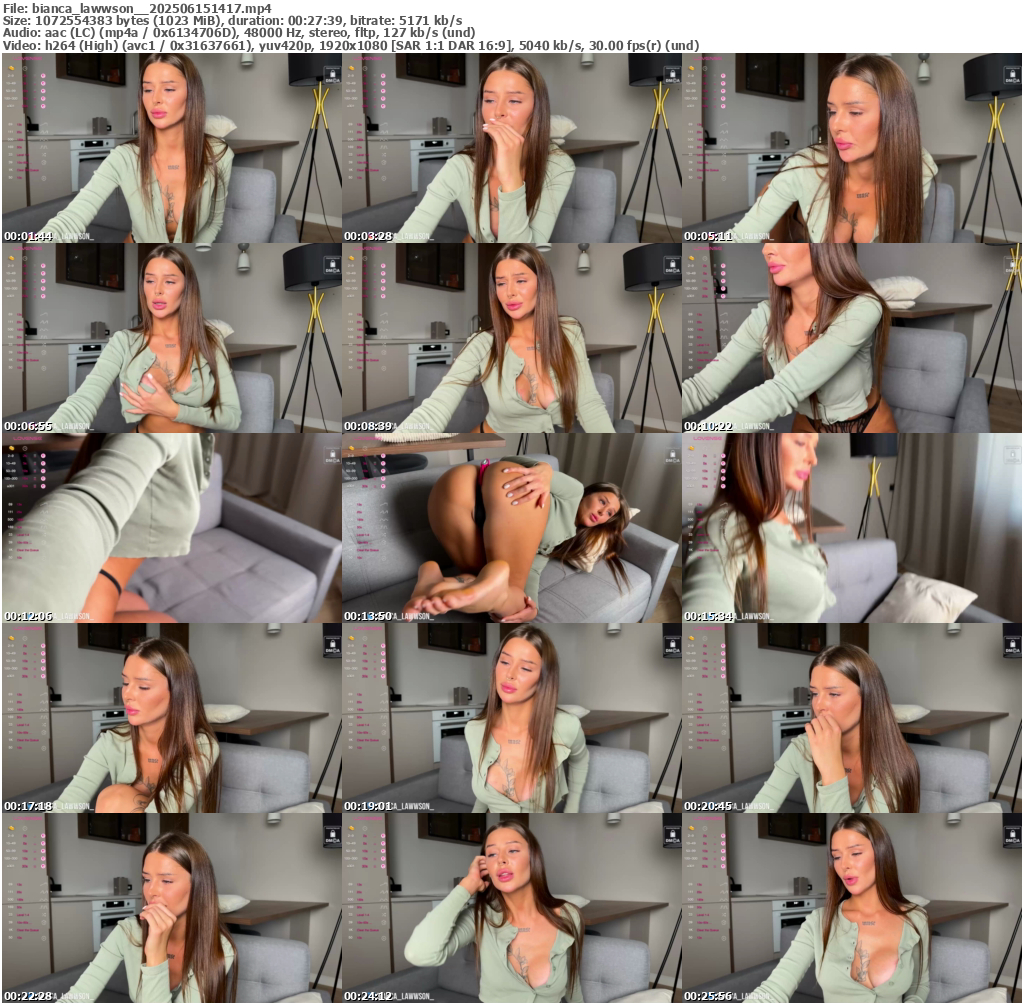Screen dimensions: 1024x1003
Task: Click the frame stamped 00:10:22
Action: 852,338
